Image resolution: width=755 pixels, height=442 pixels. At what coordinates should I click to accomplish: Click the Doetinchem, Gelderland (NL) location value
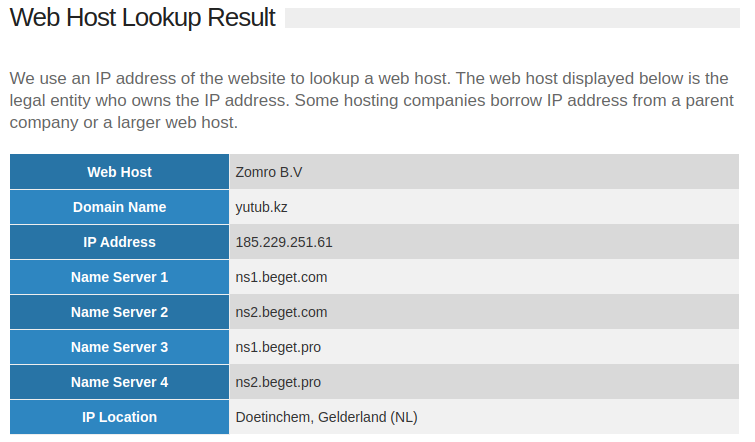point(326,417)
